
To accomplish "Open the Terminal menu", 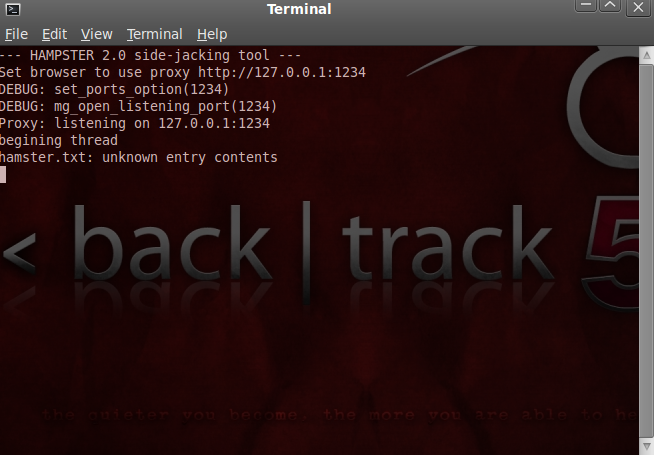I will 154,34.
